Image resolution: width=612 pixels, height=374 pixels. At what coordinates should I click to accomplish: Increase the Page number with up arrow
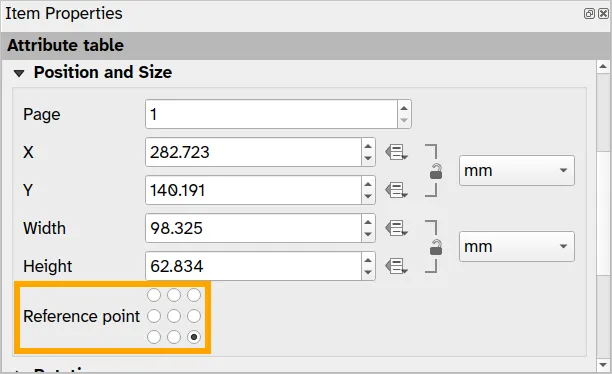[404, 108]
